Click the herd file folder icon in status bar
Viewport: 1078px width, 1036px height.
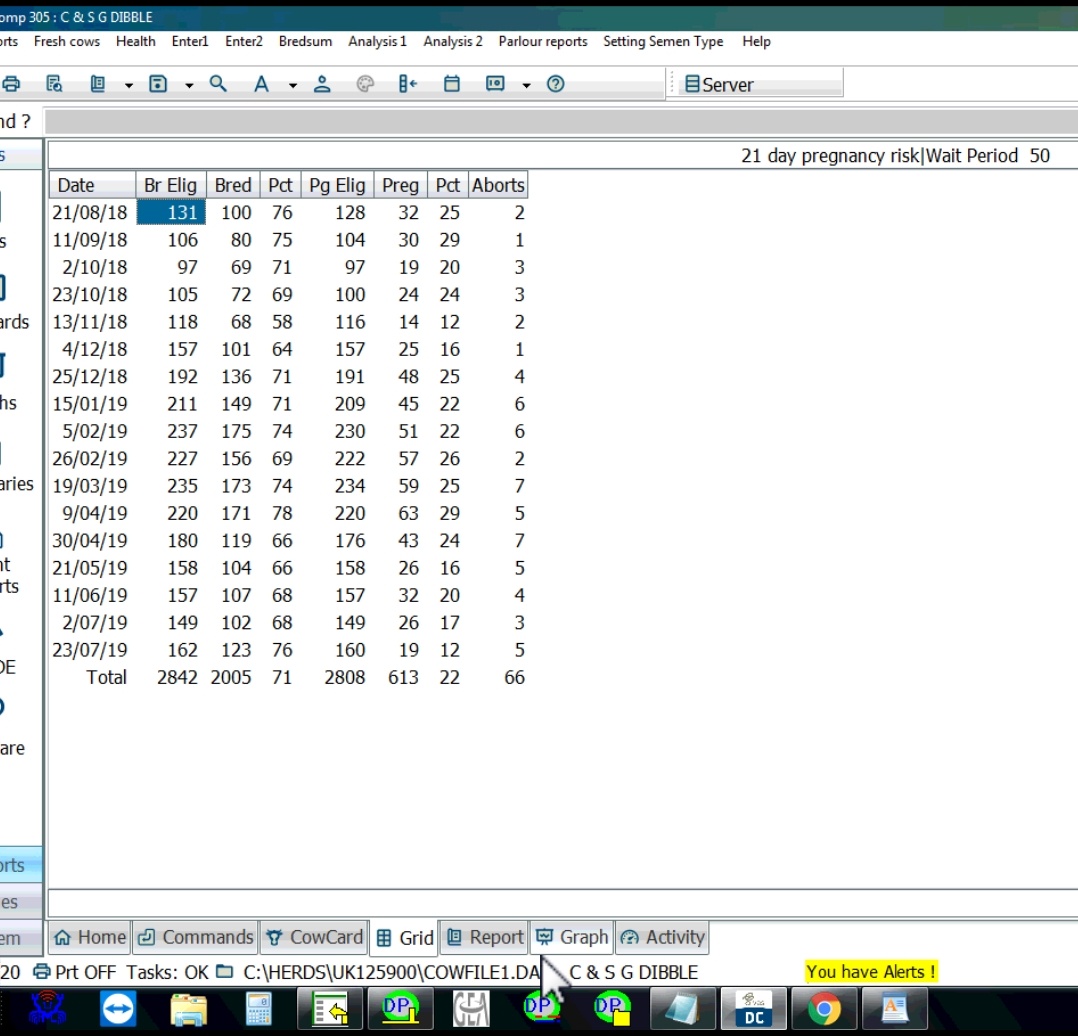[224, 971]
